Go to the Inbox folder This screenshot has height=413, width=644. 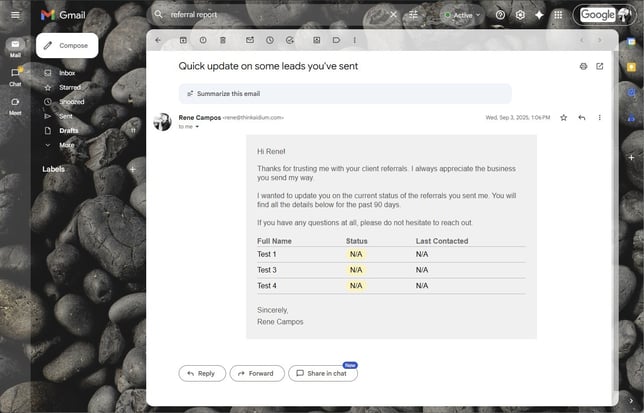coord(67,73)
